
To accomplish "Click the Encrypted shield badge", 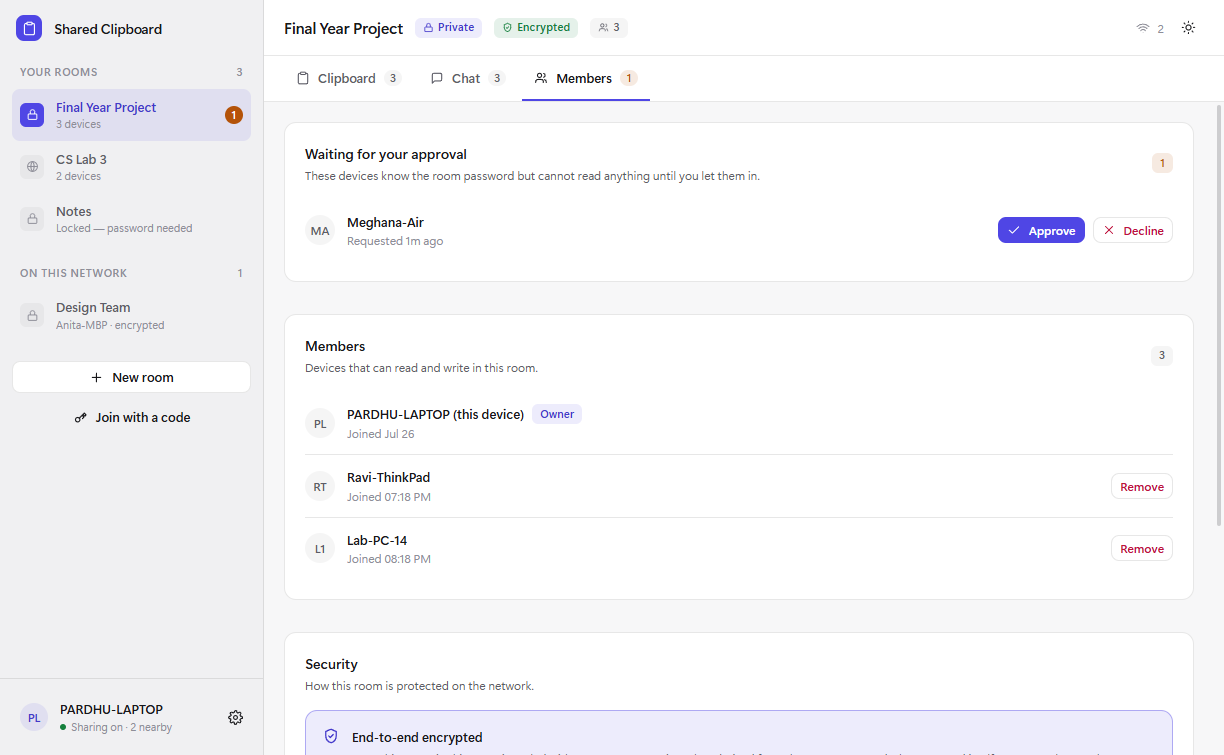I will (x=536, y=28).
